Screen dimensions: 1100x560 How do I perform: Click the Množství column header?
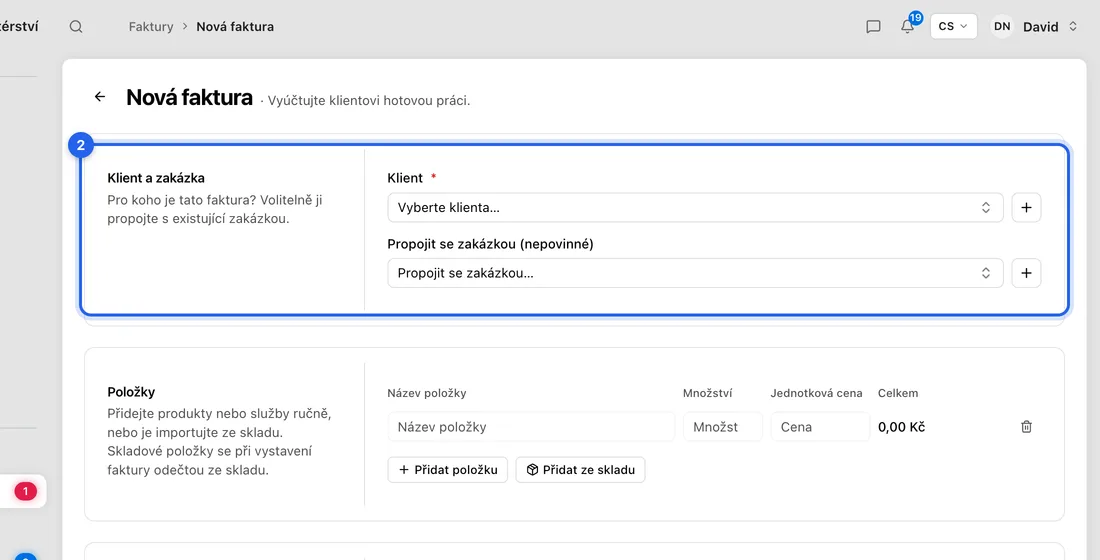click(707, 393)
